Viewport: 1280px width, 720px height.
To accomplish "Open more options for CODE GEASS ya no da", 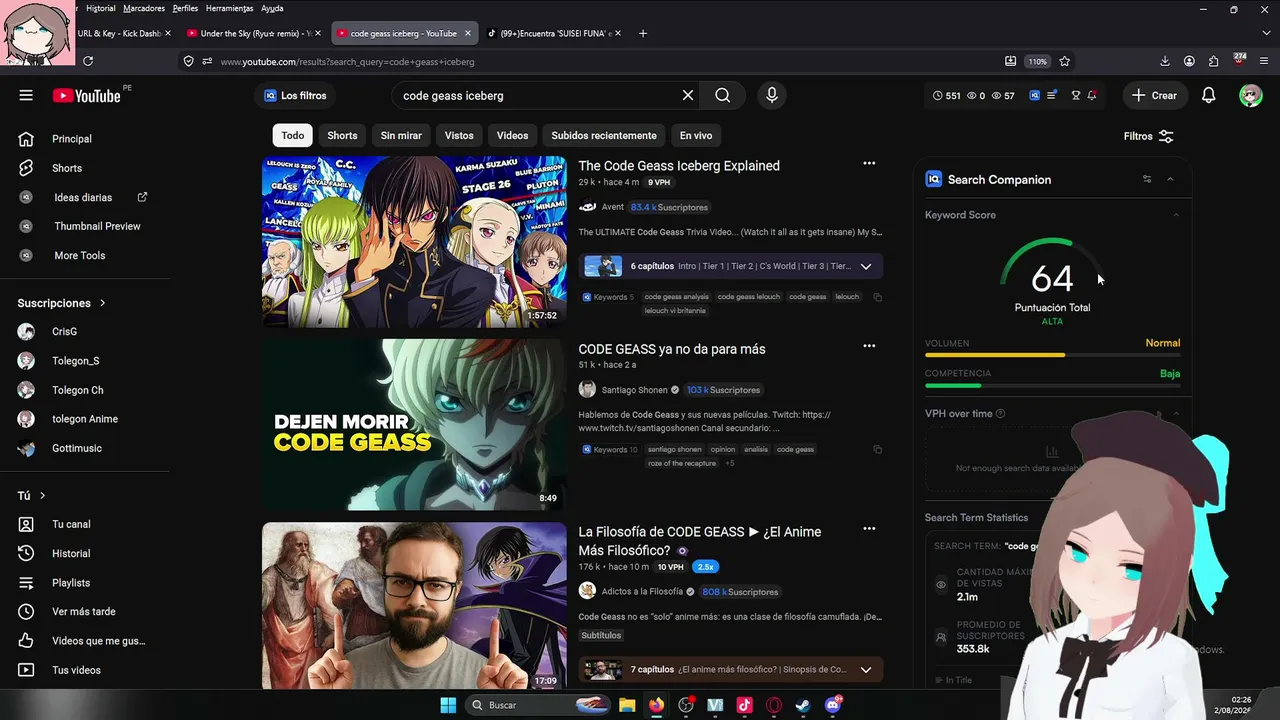I will (869, 346).
